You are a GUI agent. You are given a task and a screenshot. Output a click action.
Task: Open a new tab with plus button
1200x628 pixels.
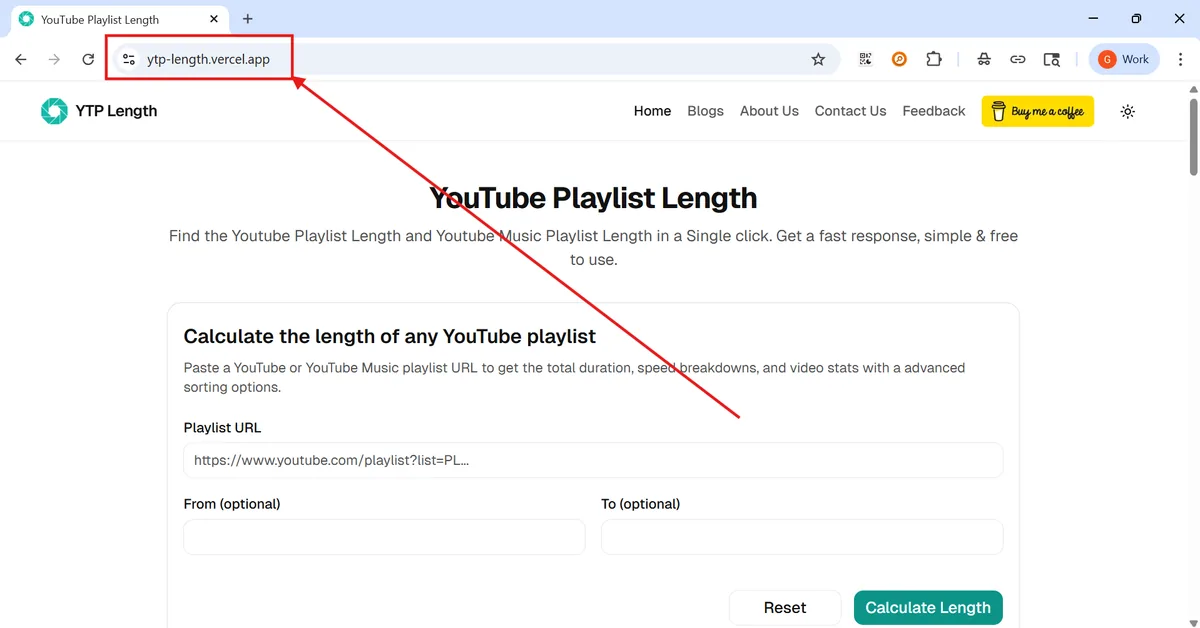(x=248, y=19)
